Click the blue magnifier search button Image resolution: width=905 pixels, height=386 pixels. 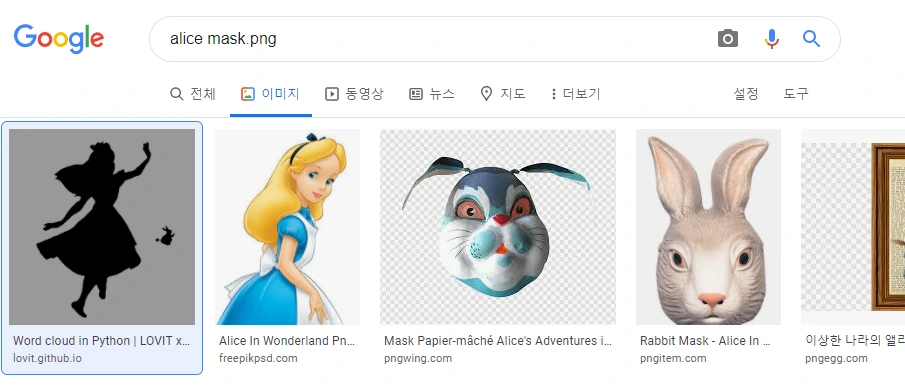pyautogui.click(x=811, y=39)
